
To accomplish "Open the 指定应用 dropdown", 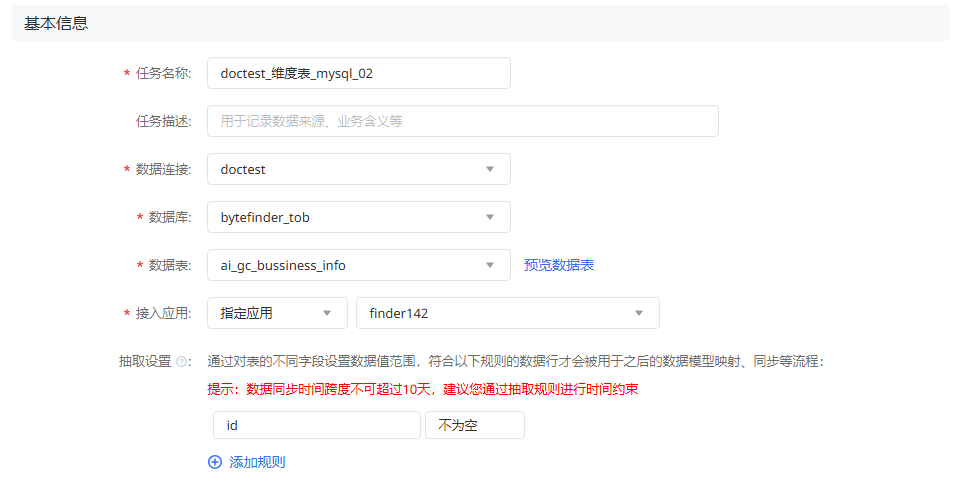I will [277, 313].
